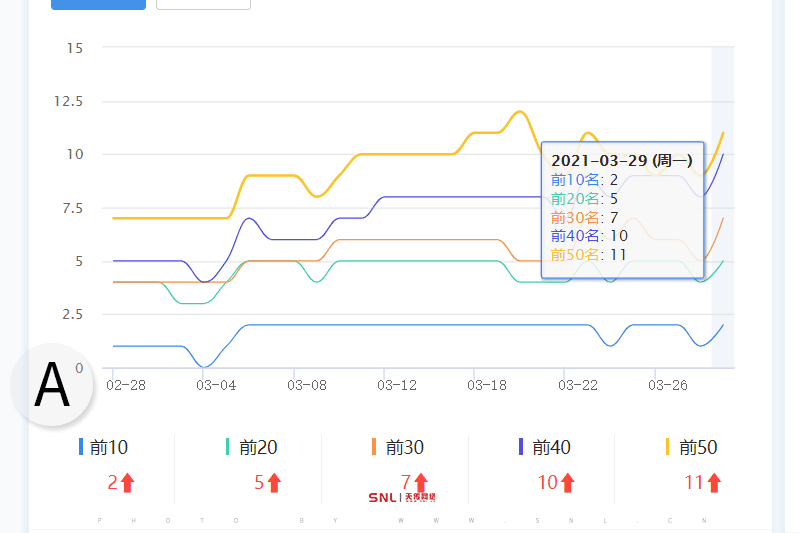800x533 pixels.
Task: Click the yellow color bar beside 前50
Action: (x=668, y=447)
